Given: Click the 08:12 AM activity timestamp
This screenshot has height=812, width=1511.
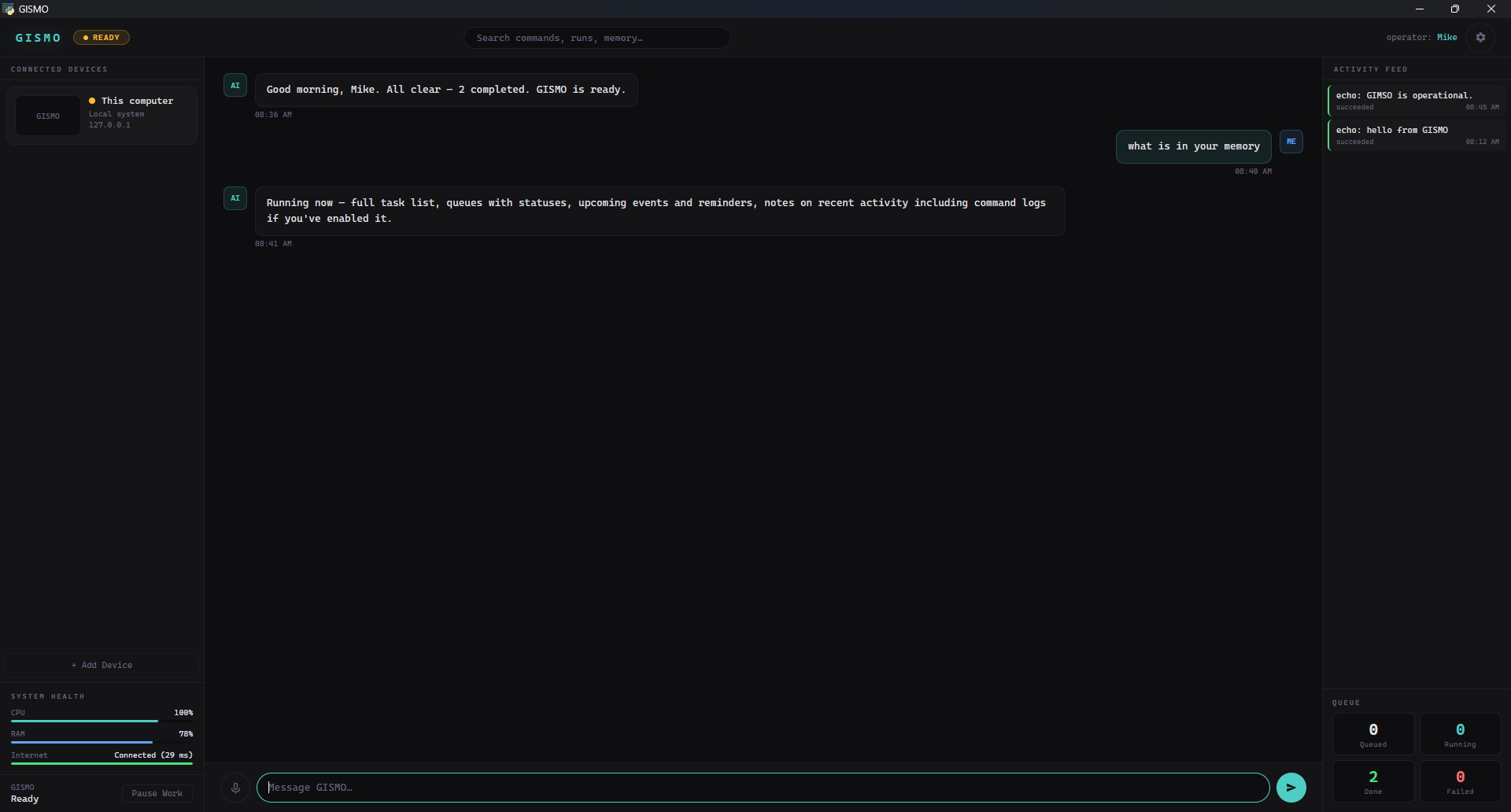Looking at the screenshot, I should coord(1482,142).
